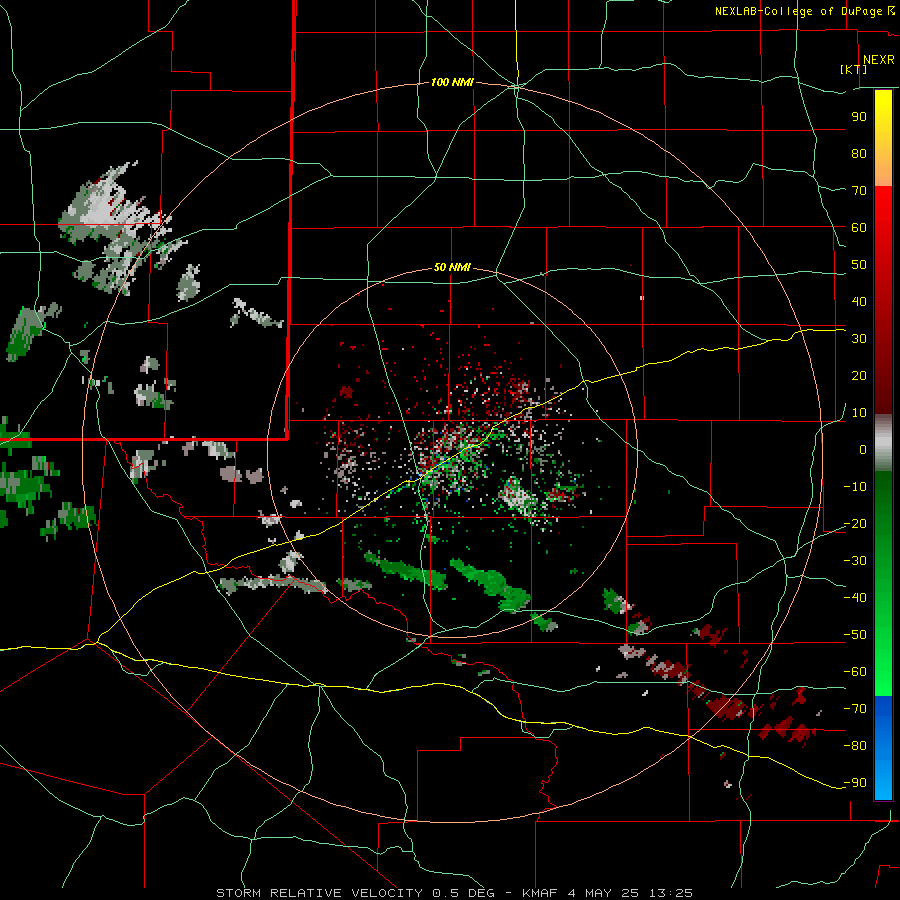Click the -20 value on velocity scale
The width and height of the screenshot is (900, 900).
(855, 523)
